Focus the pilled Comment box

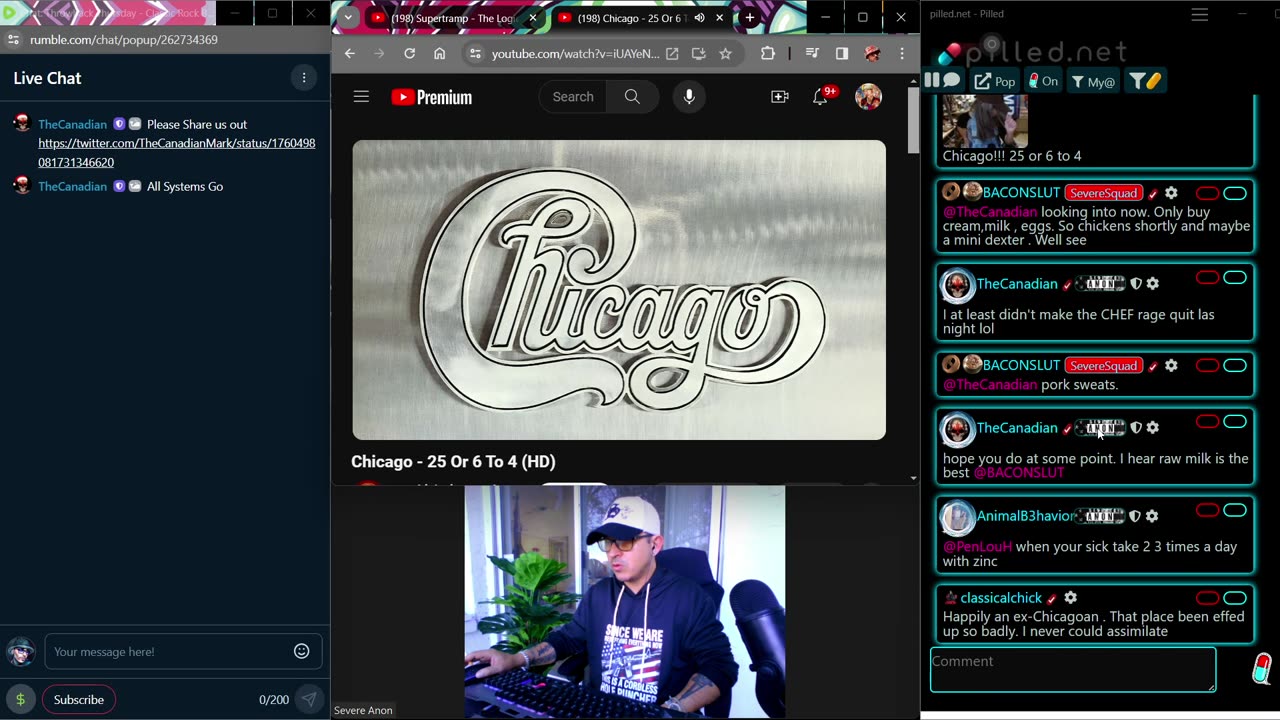[1073, 669]
